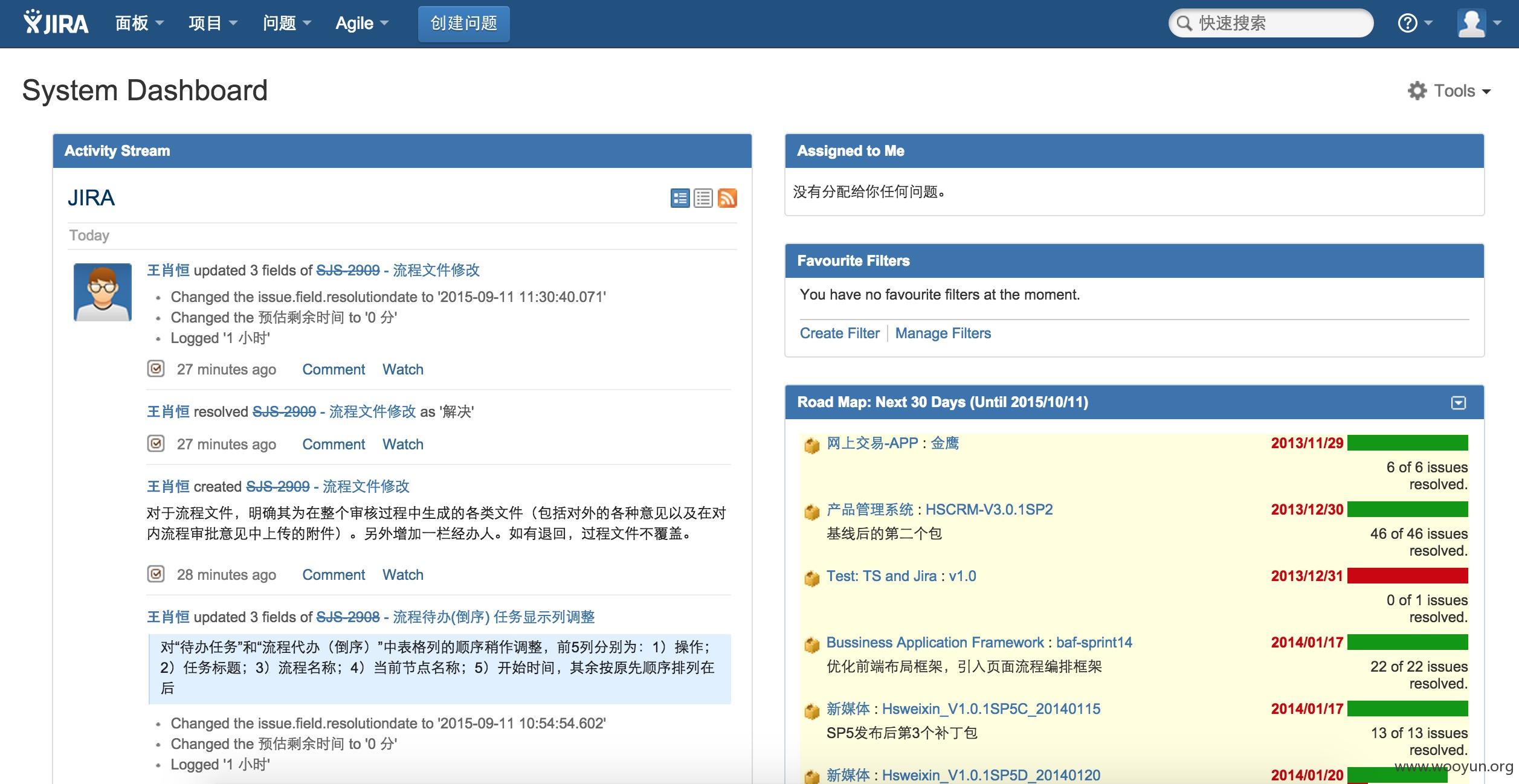Open Hsweixin_V1.0.1SP5C_20140115 version link
The width and height of the screenshot is (1519, 784).
992,708
